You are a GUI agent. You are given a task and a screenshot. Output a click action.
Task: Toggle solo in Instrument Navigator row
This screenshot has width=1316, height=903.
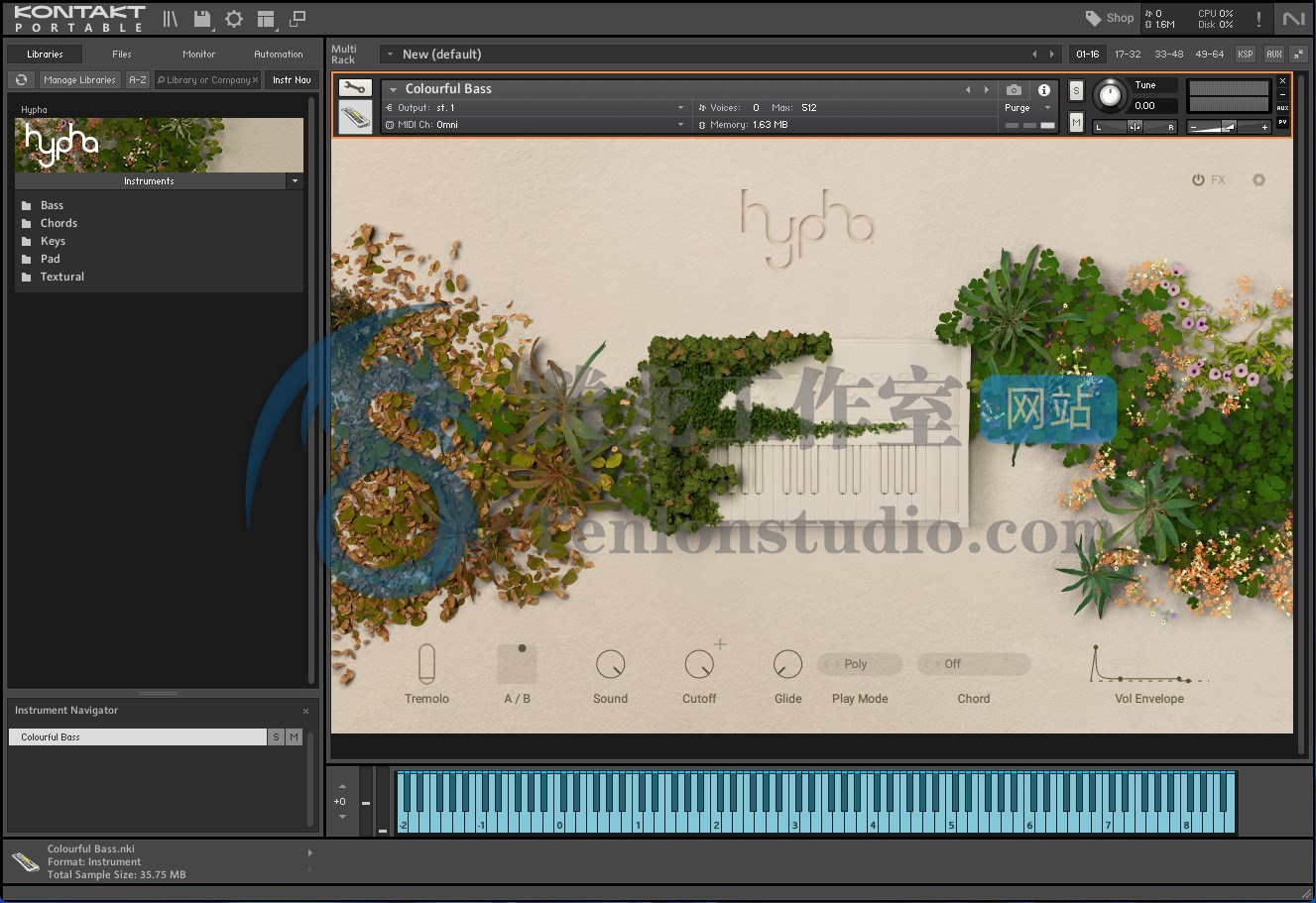[276, 737]
